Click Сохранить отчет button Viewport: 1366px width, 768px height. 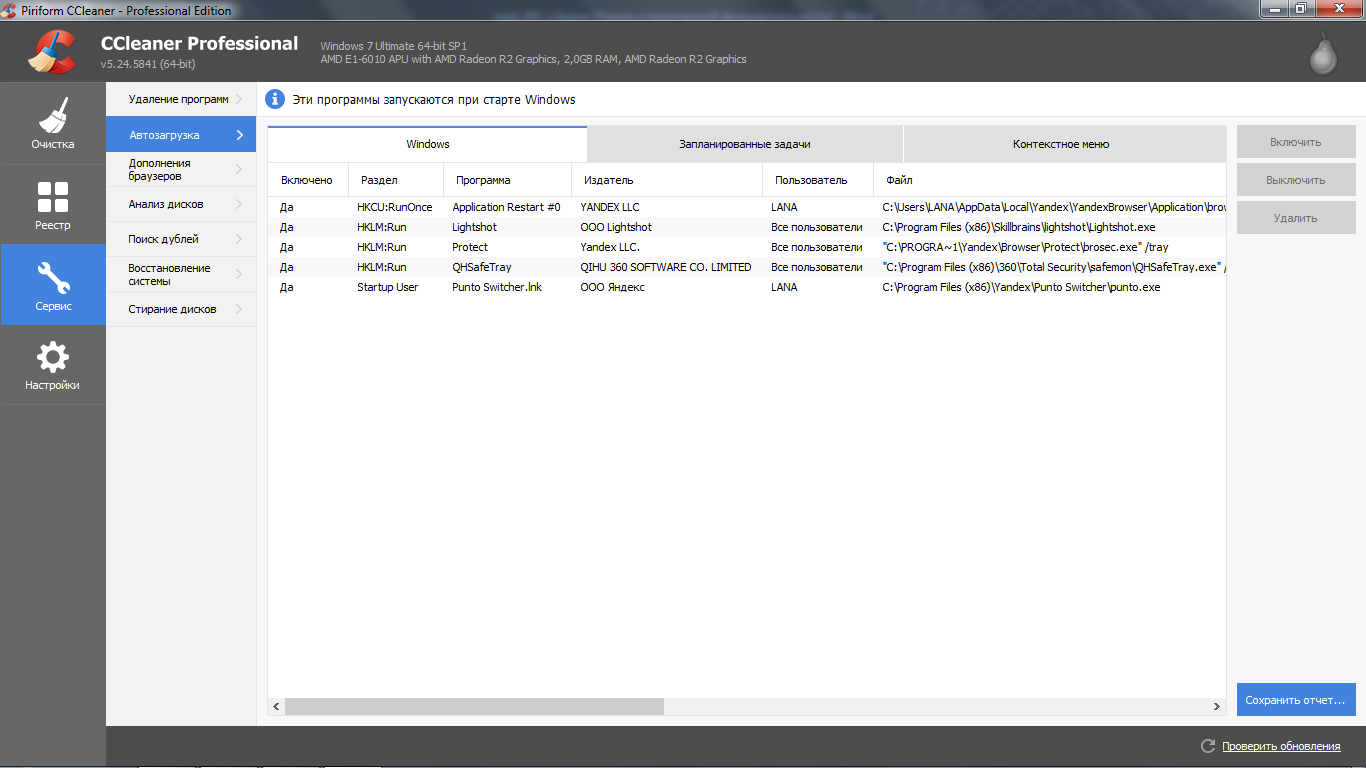[x=1295, y=700]
